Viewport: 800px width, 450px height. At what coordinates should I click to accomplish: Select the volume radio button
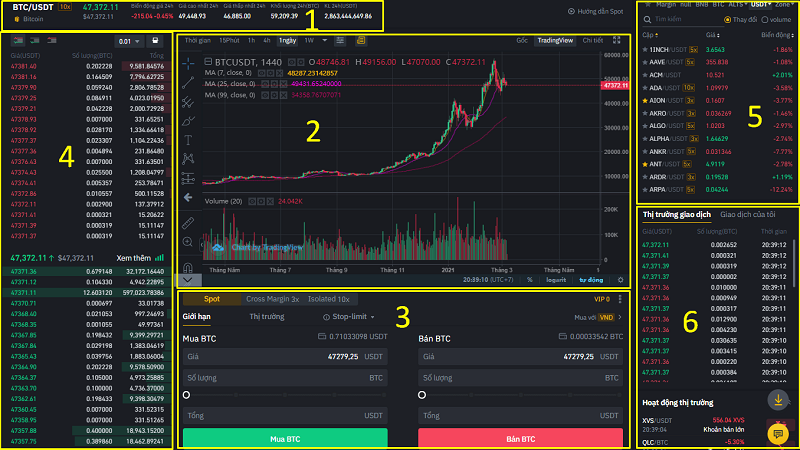pos(765,20)
